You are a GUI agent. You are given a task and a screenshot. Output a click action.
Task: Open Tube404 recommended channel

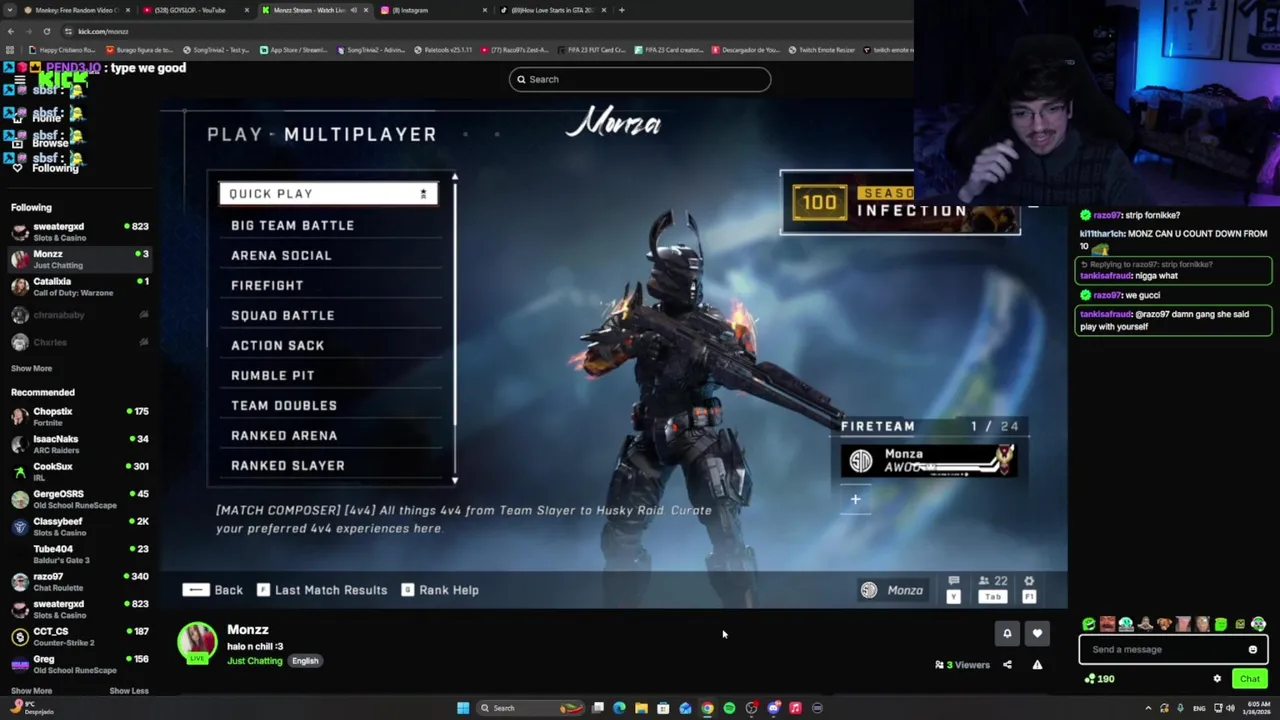point(80,554)
